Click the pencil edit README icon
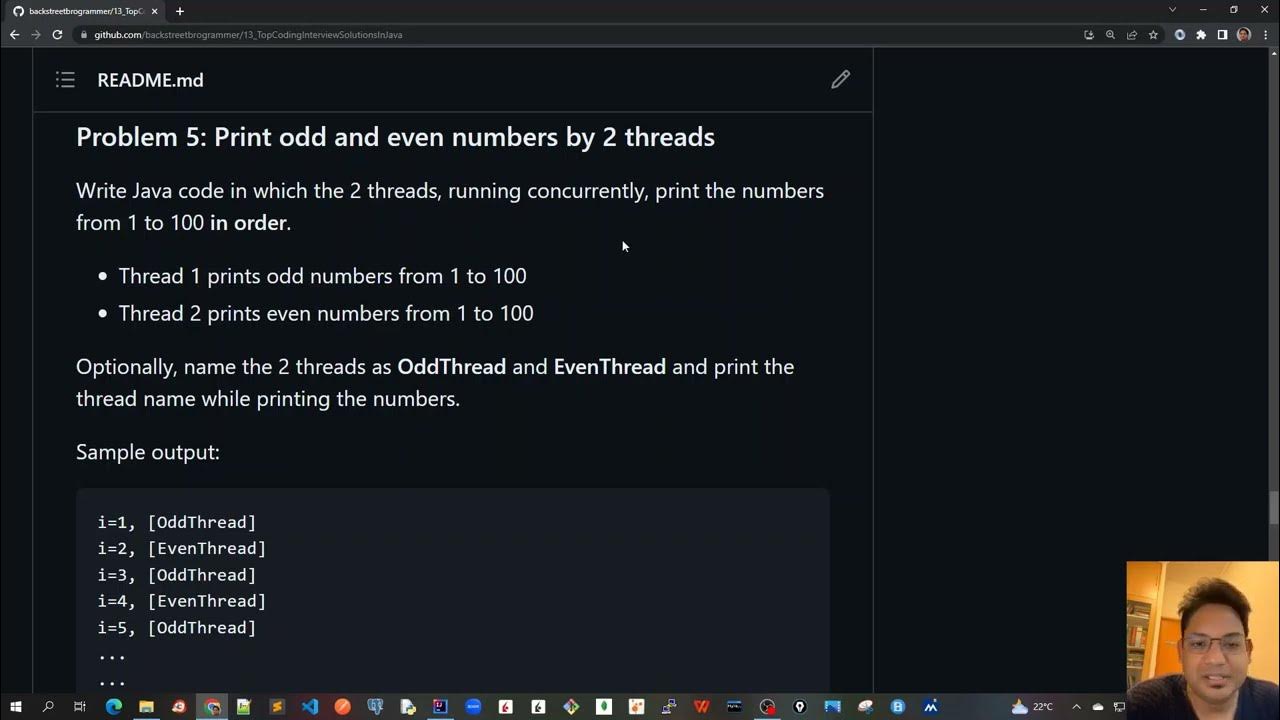 [x=840, y=79]
